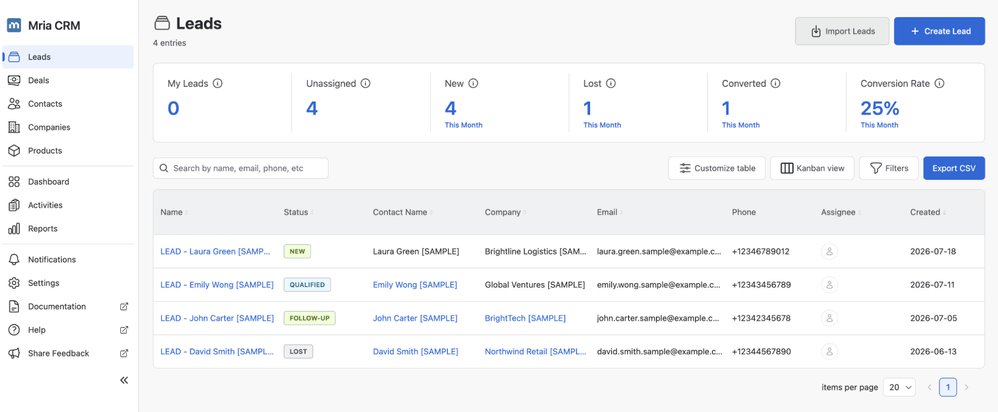Viewport: 998px width, 412px height.
Task: Click external link icon next to Documentation
Action: point(124,306)
